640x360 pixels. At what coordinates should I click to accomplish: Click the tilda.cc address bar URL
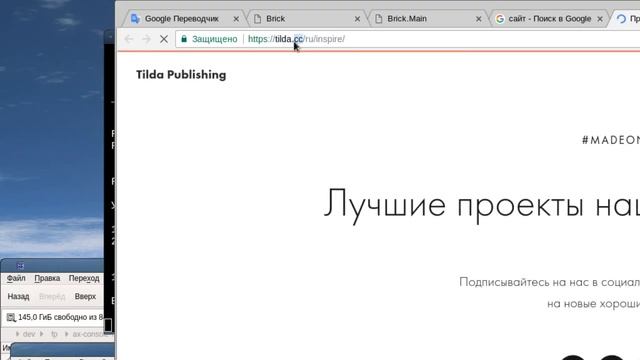coord(296,39)
